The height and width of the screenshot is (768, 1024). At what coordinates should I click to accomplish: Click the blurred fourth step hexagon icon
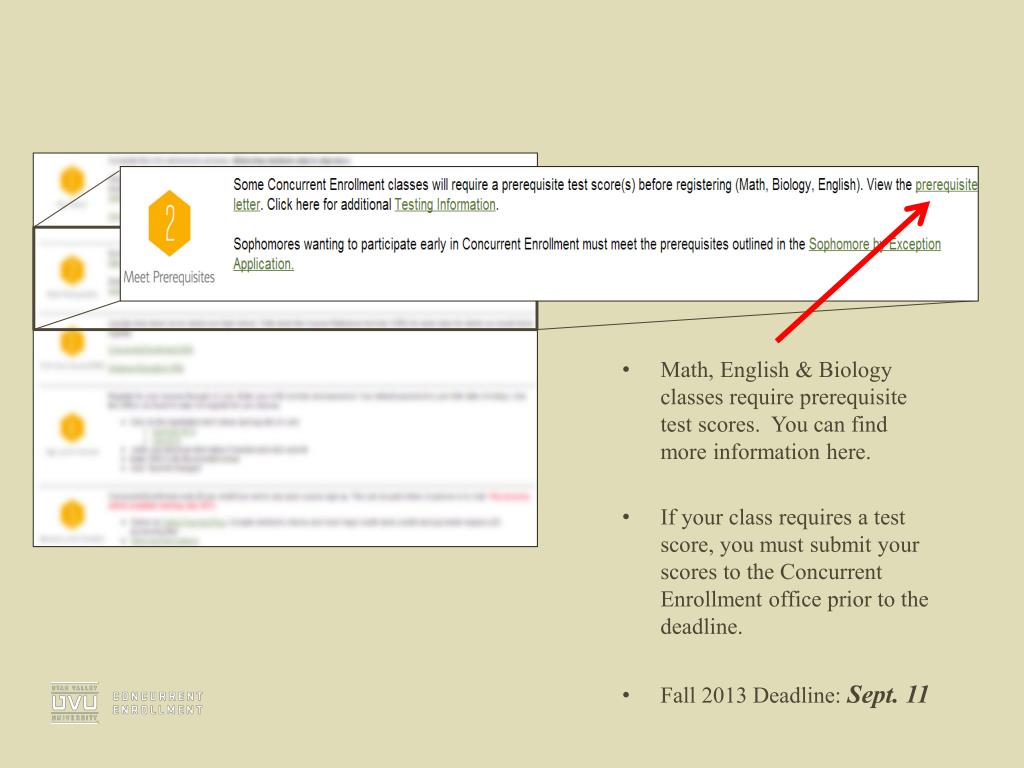point(71,427)
